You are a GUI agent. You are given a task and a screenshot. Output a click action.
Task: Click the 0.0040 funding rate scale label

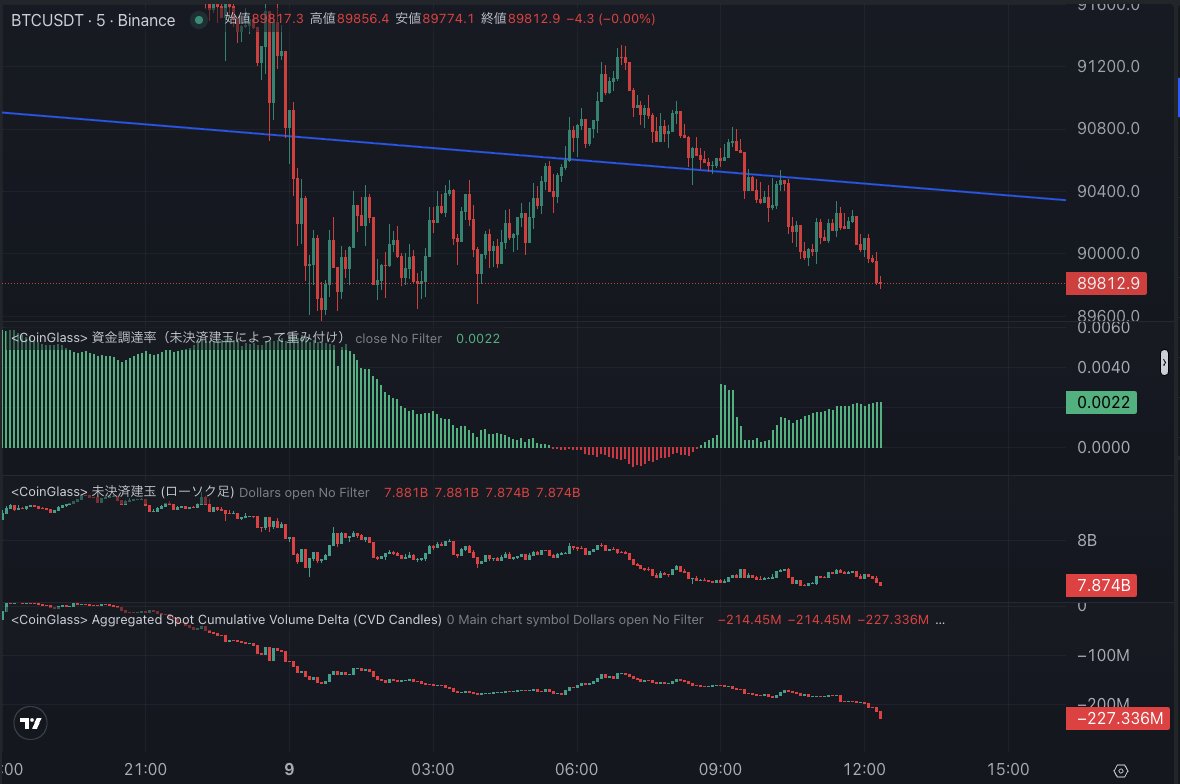coord(1103,368)
